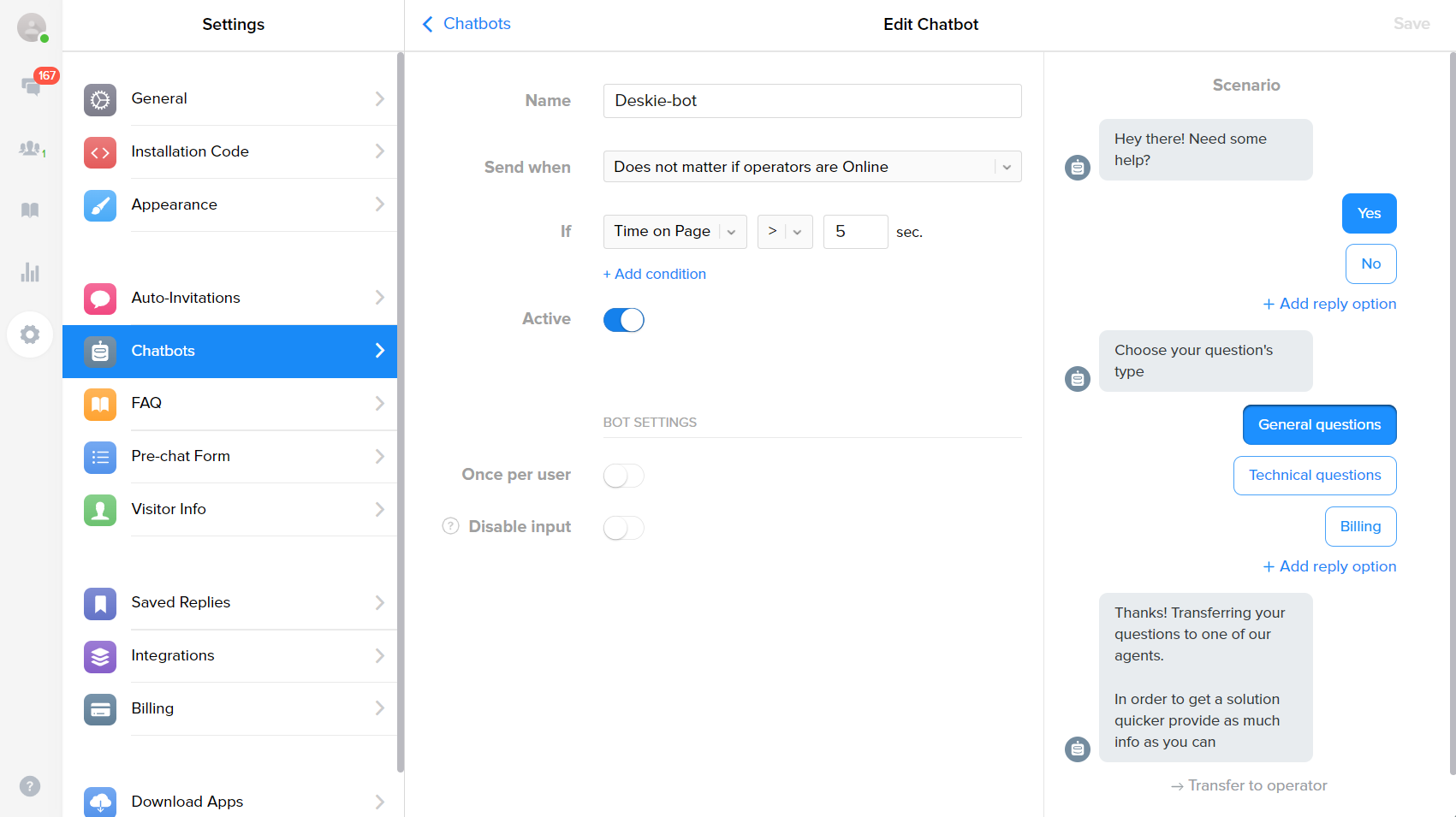The width and height of the screenshot is (1456, 817).
Task: Click the settings gear in left rail
Action: pyautogui.click(x=30, y=334)
